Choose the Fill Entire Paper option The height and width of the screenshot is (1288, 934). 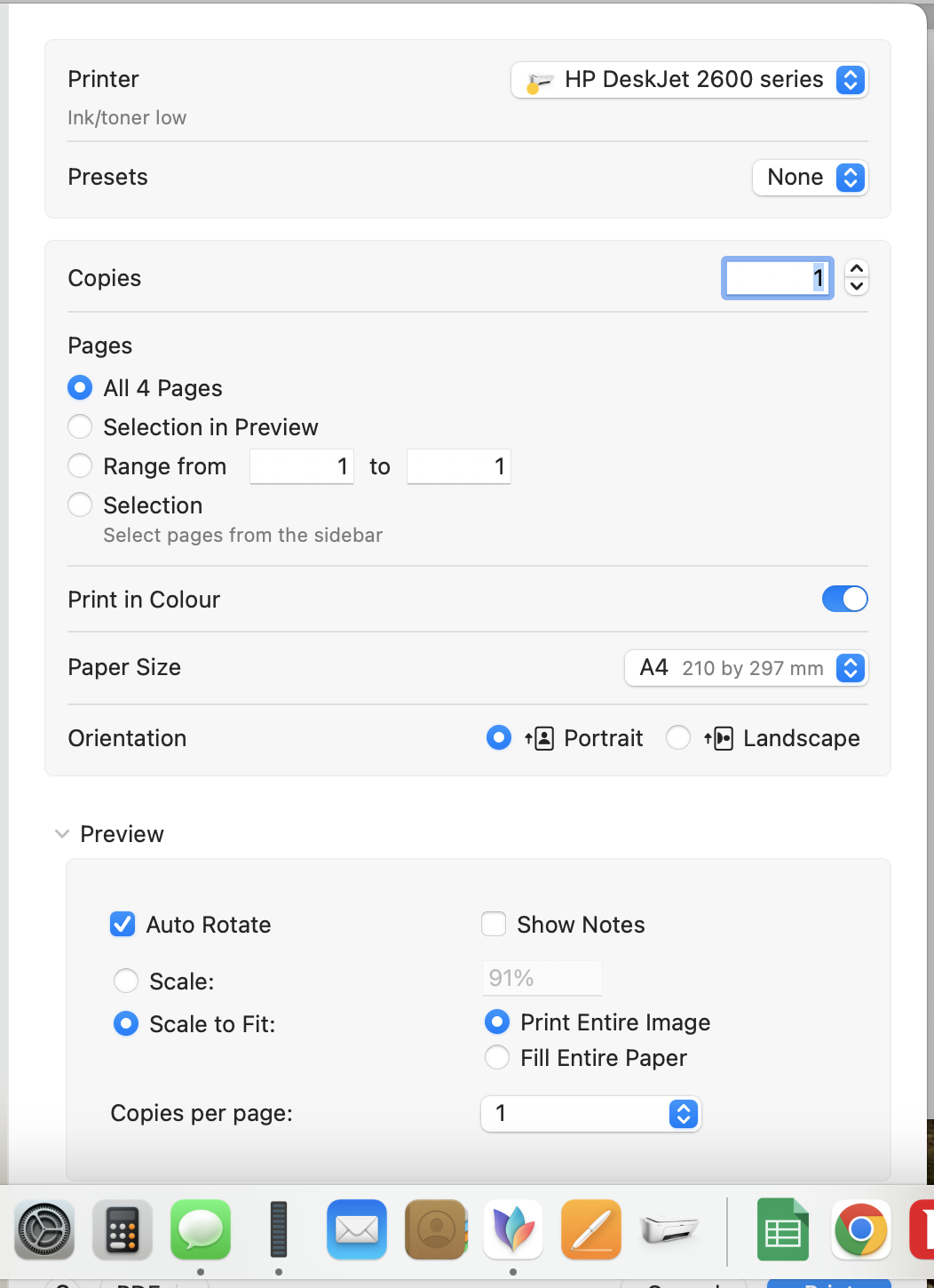point(497,1058)
